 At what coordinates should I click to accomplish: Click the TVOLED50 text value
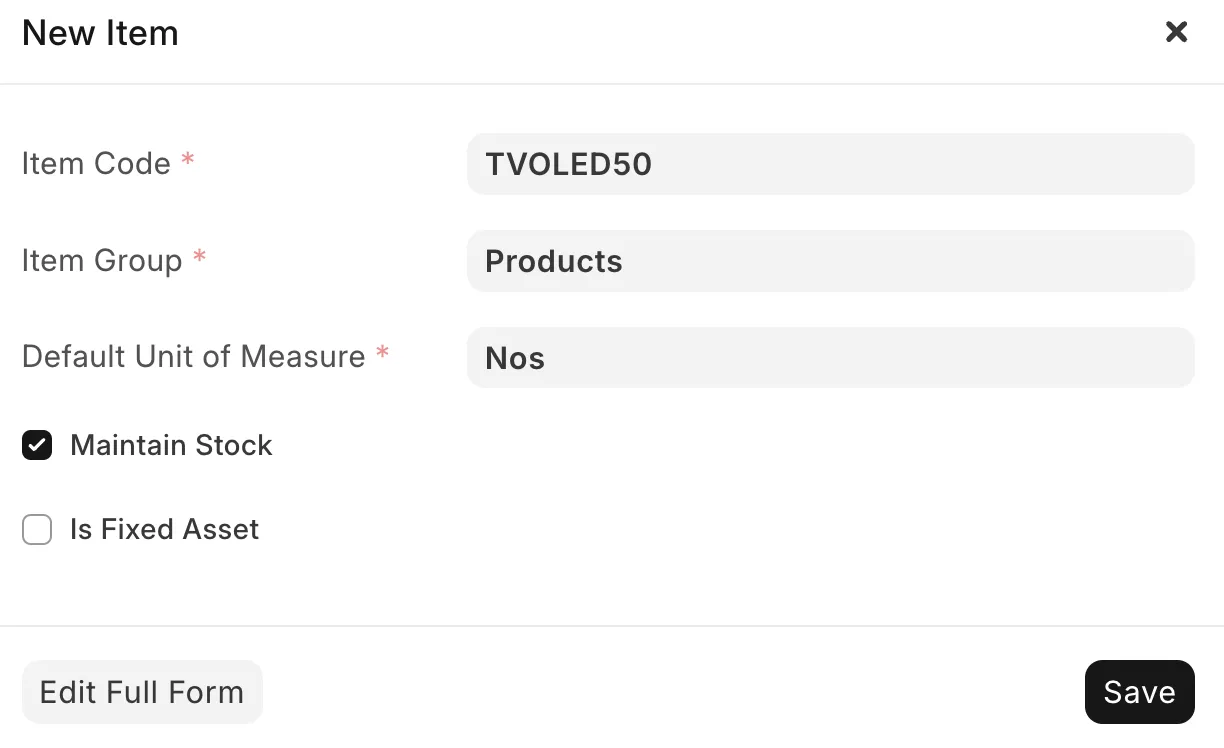pos(568,164)
